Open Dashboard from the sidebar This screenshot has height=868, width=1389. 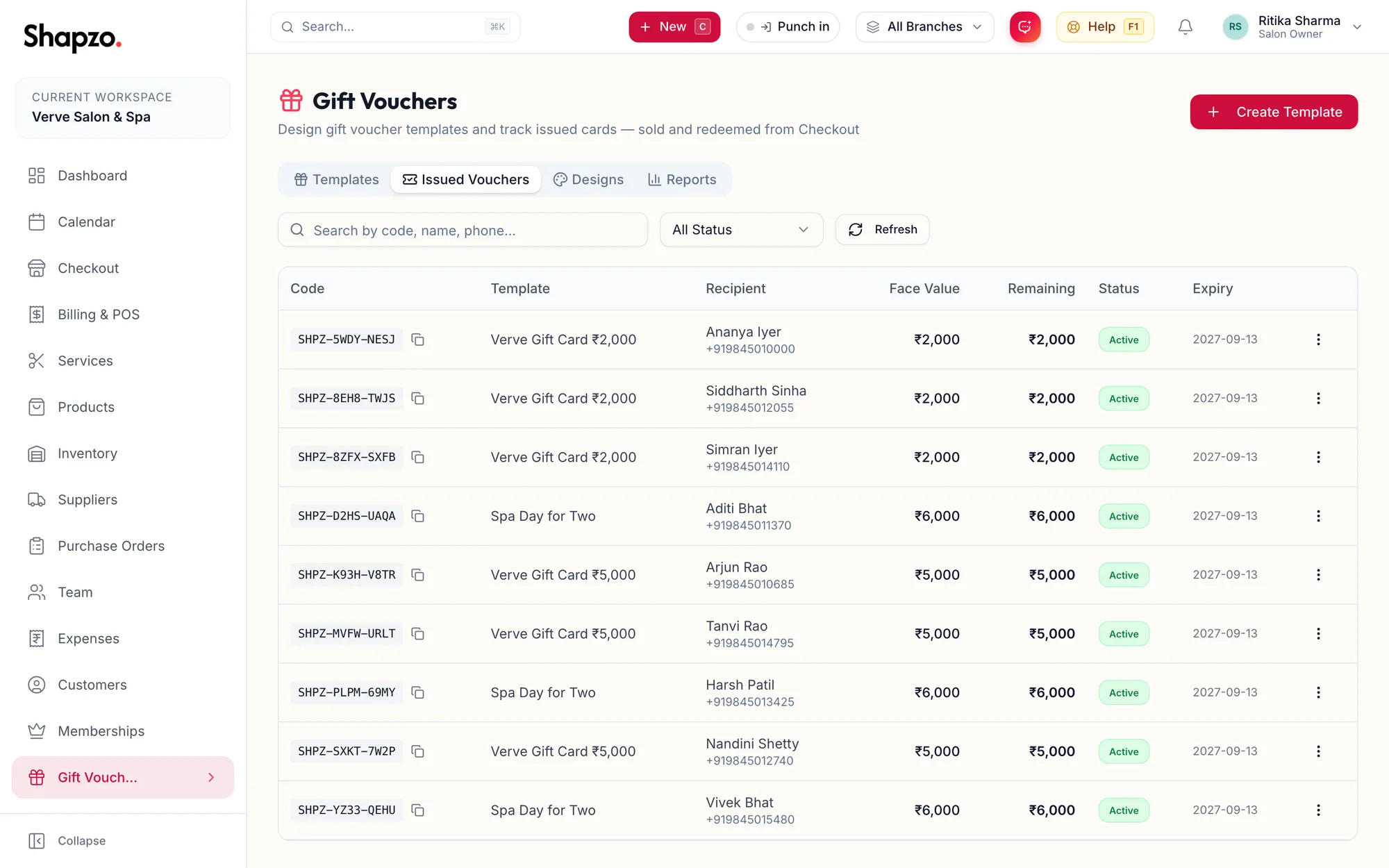coord(123,176)
